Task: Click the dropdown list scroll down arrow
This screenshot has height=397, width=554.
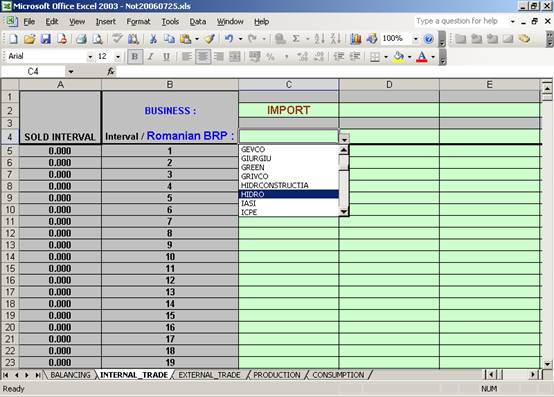Action: [344, 212]
